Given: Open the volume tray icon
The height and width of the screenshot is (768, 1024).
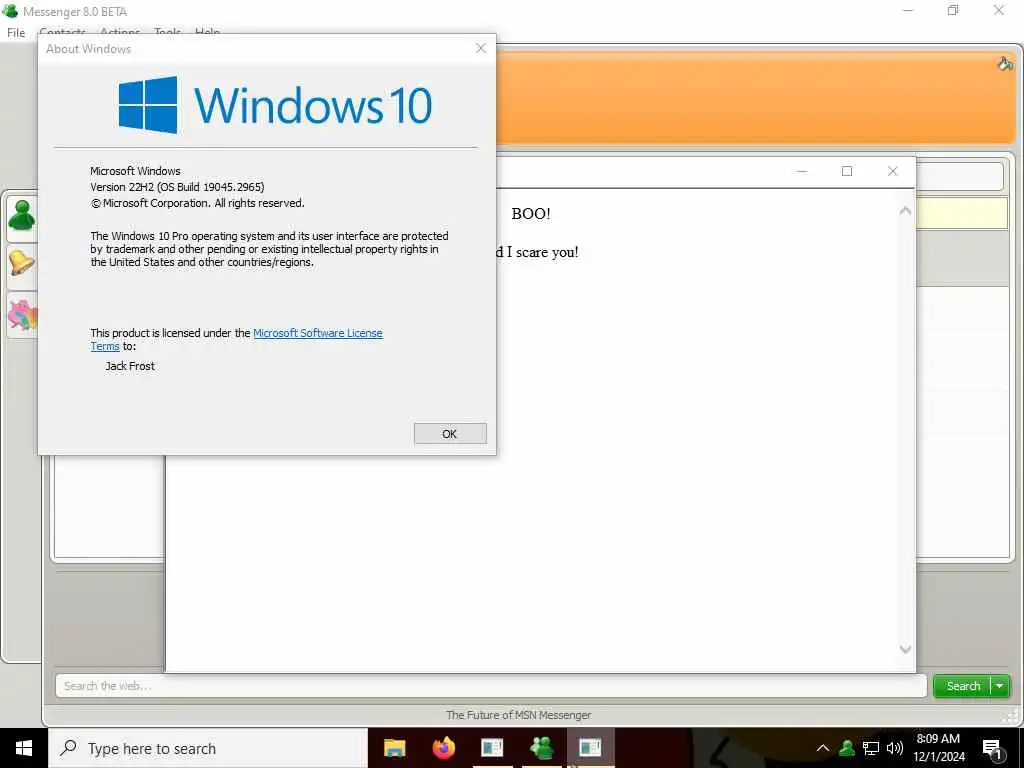Looking at the screenshot, I should 895,748.
